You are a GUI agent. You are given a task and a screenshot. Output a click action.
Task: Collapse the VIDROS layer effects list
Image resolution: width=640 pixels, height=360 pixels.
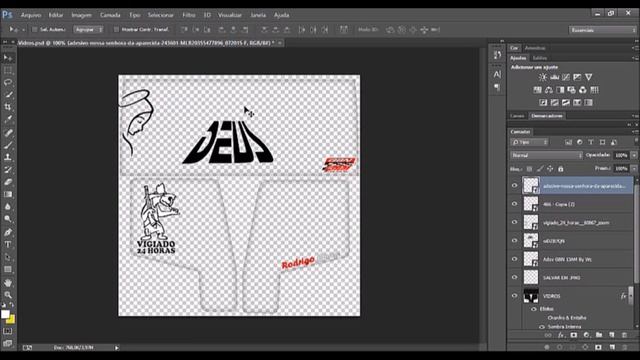click(x=631, y=296)
